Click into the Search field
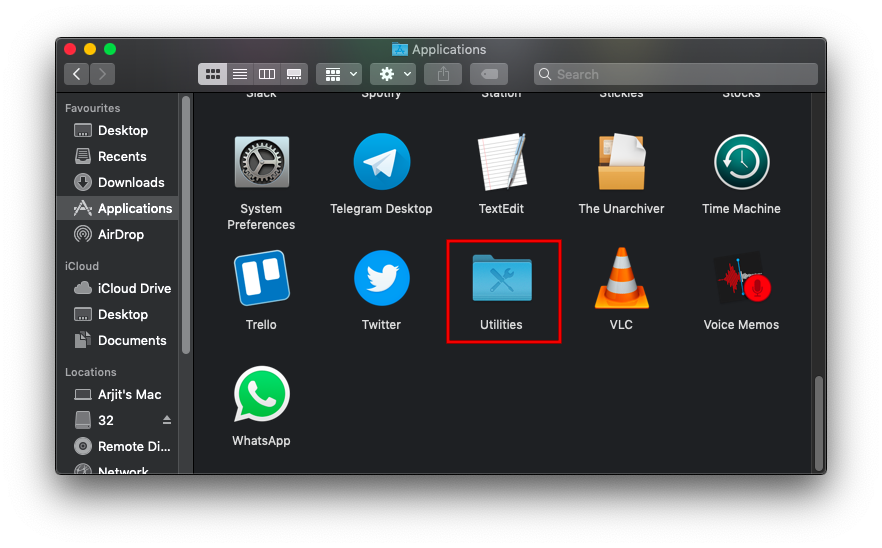882x548 pixels. pyautogui.click(x=676, y=74)
